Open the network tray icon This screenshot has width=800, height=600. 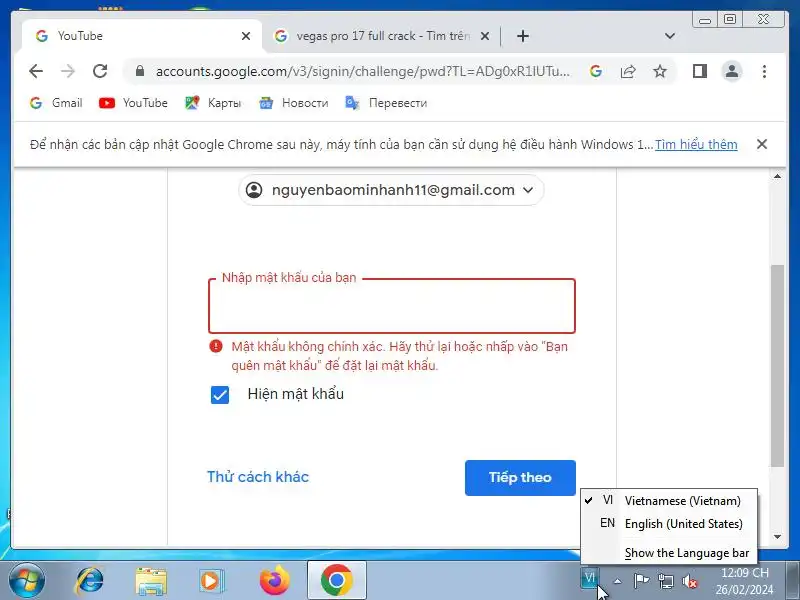point(665,581)
